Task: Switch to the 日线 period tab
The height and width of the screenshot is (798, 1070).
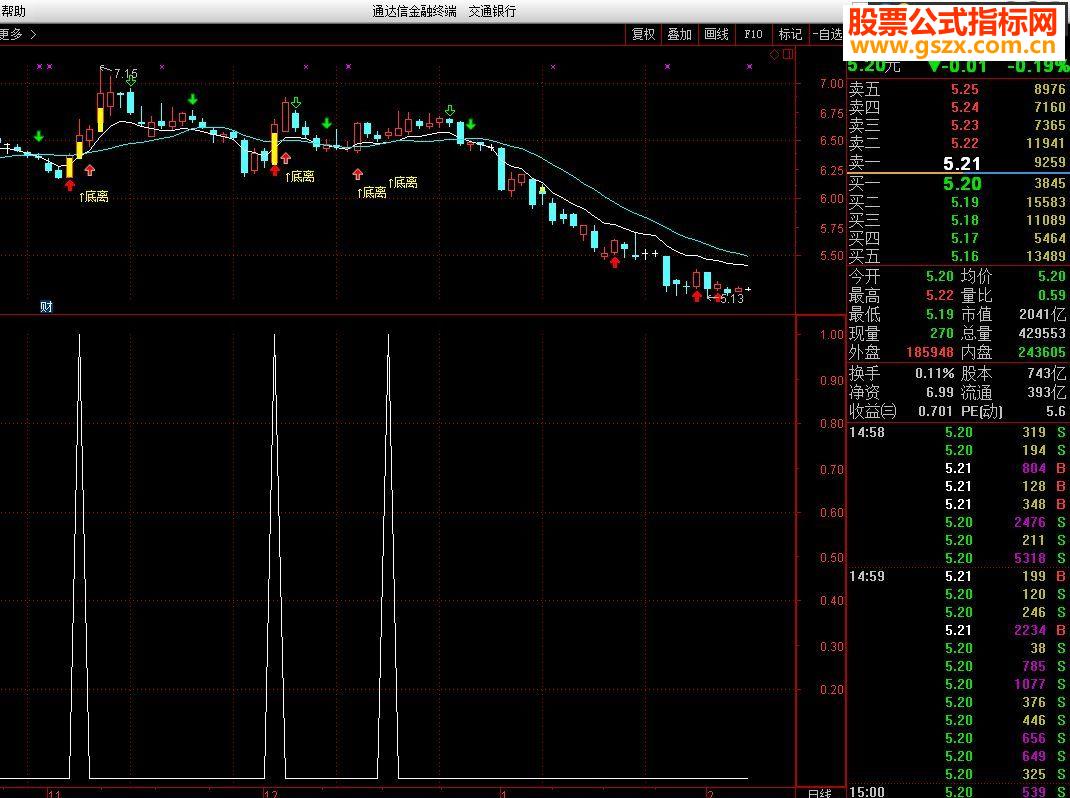Action: (x=820, y=793)
